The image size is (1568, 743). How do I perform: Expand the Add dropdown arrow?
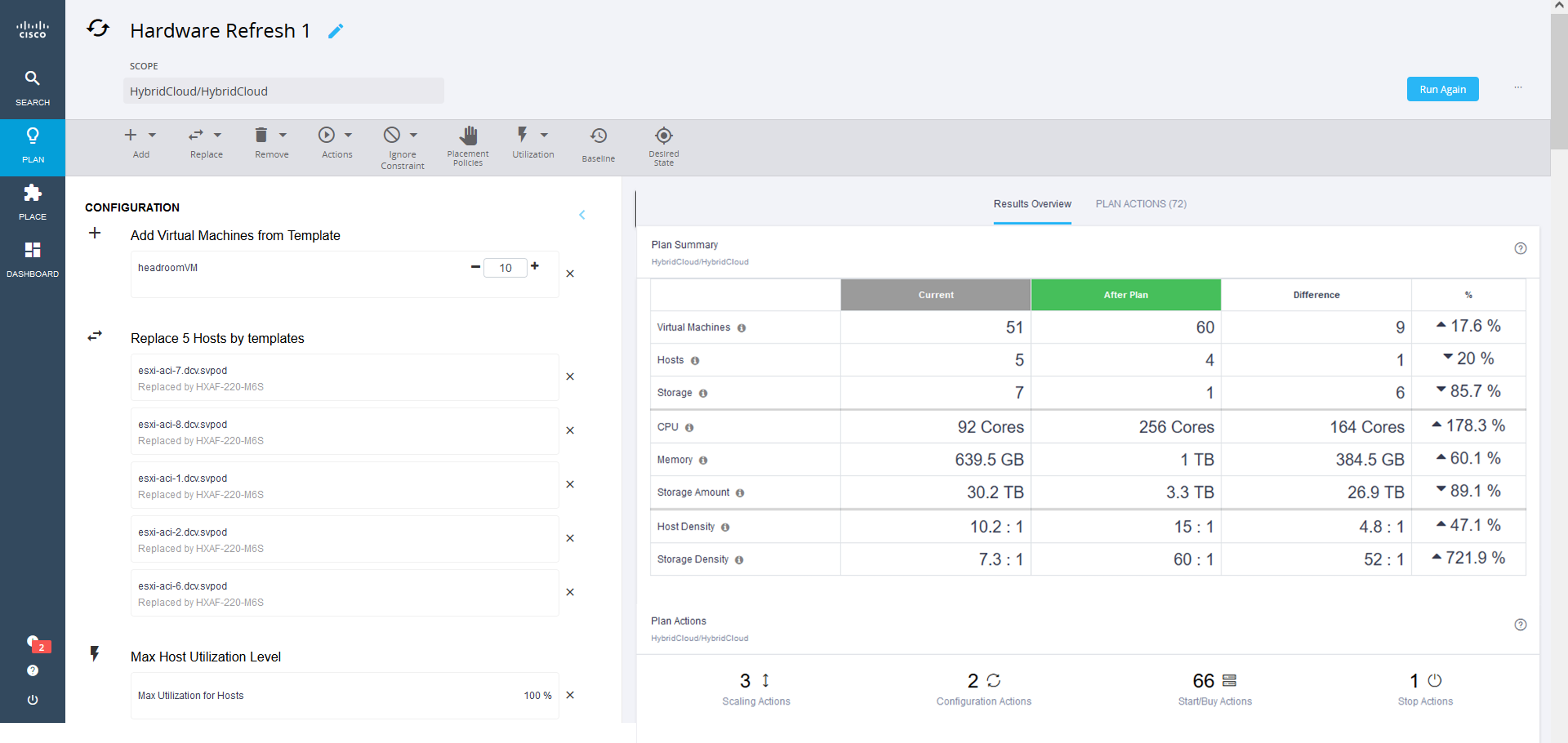(152, 135)
